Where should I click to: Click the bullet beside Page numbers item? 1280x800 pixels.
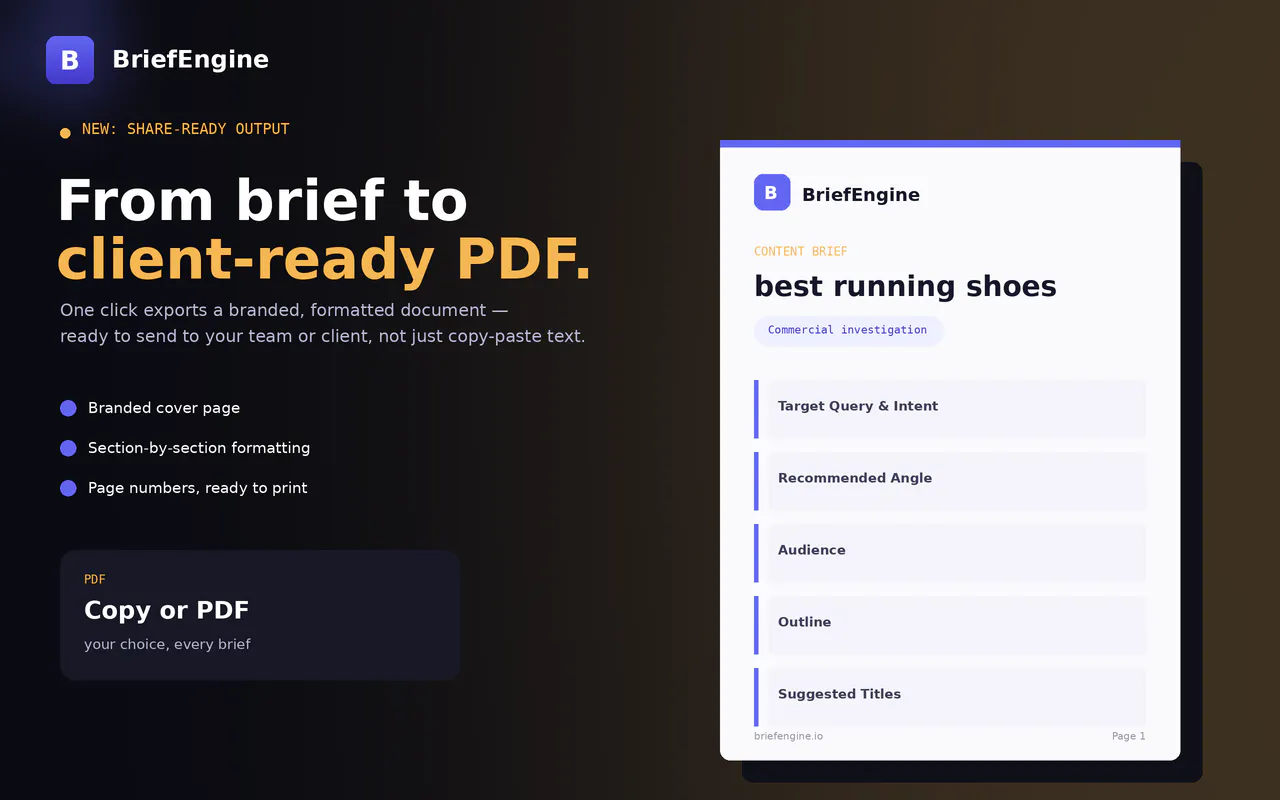coord(68,488)
